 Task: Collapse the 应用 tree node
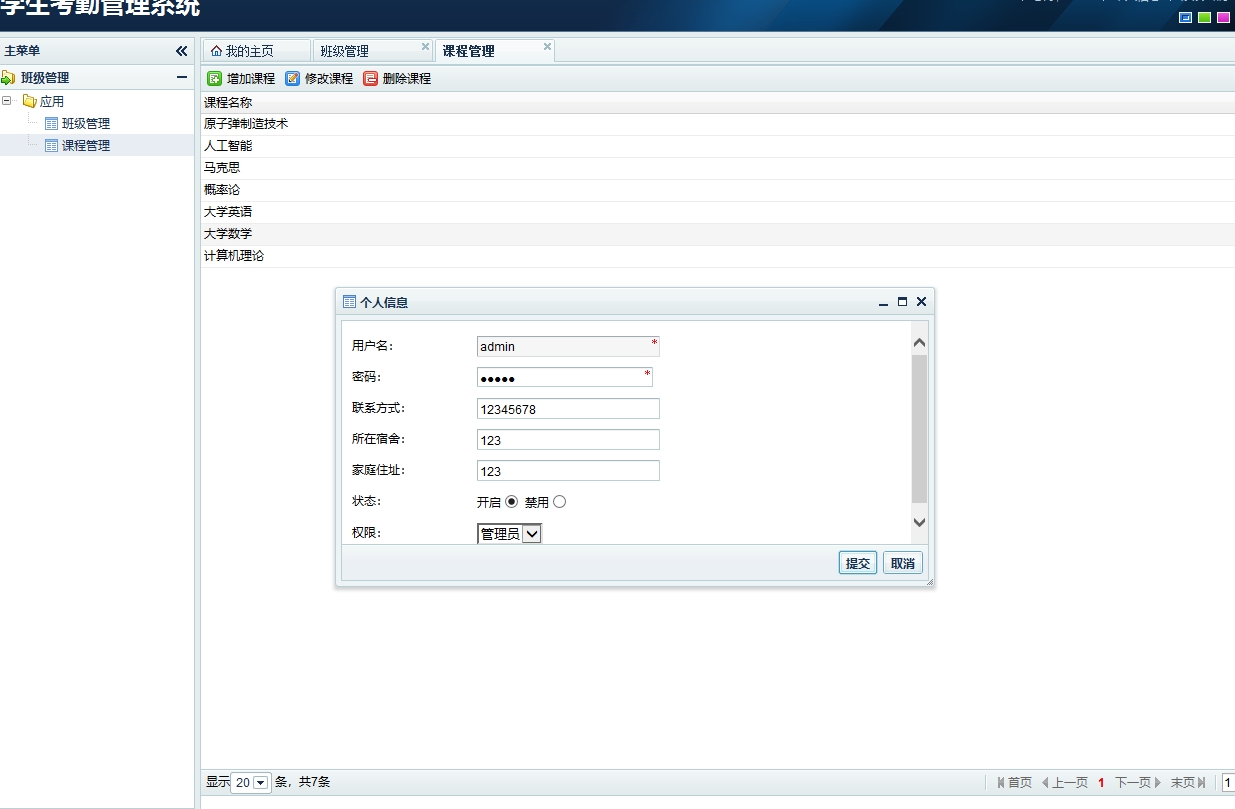[7, 101]
